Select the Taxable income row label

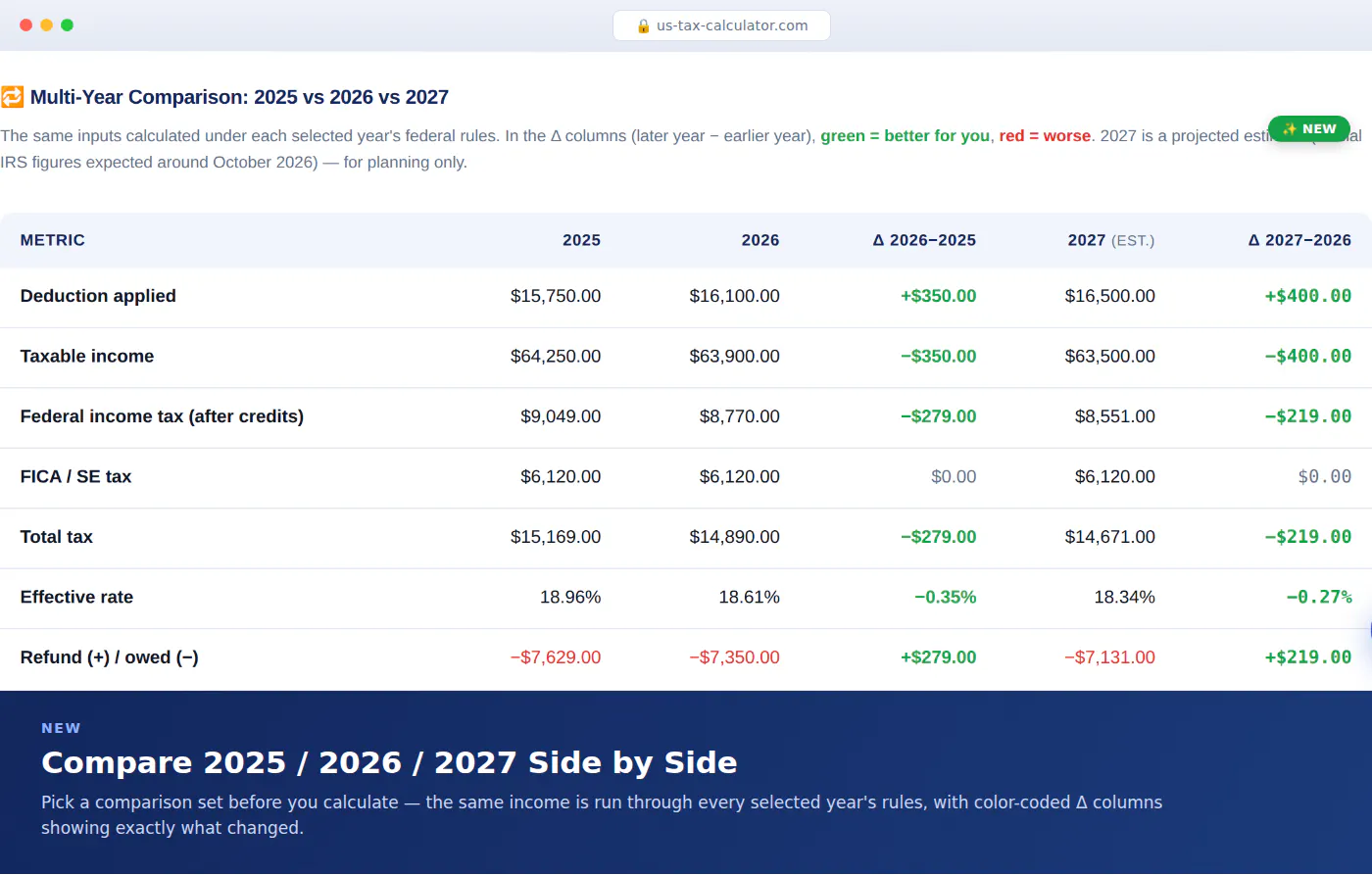coord(87,356)
